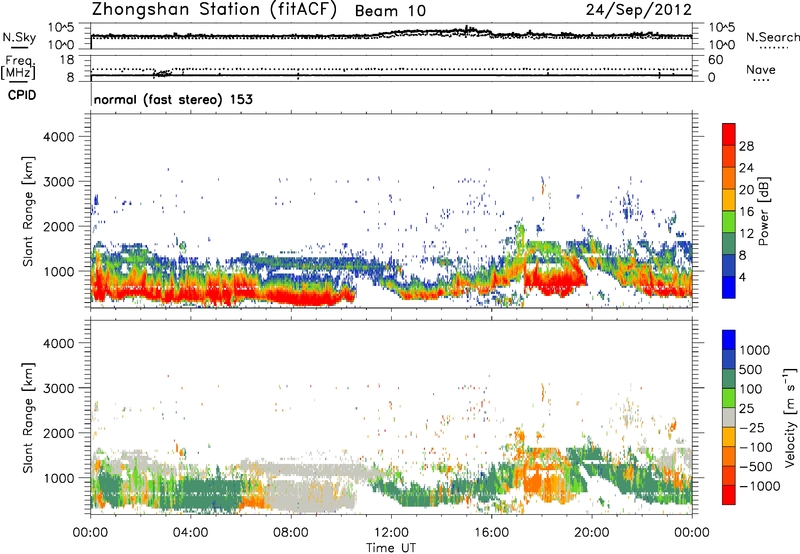
Task: Click the '60' tick label right of frequency panel
Action: click(716, 60)
